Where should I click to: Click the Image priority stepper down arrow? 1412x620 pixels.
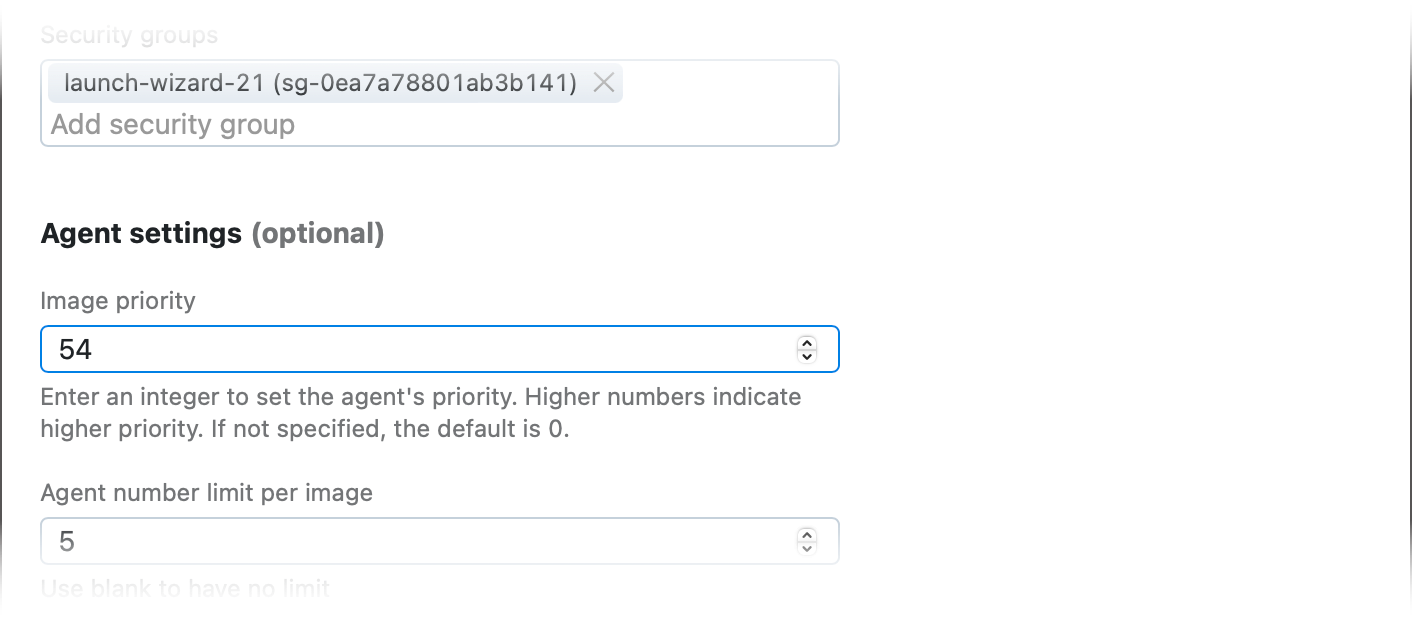pyautogui.click(x=806, y=356)
